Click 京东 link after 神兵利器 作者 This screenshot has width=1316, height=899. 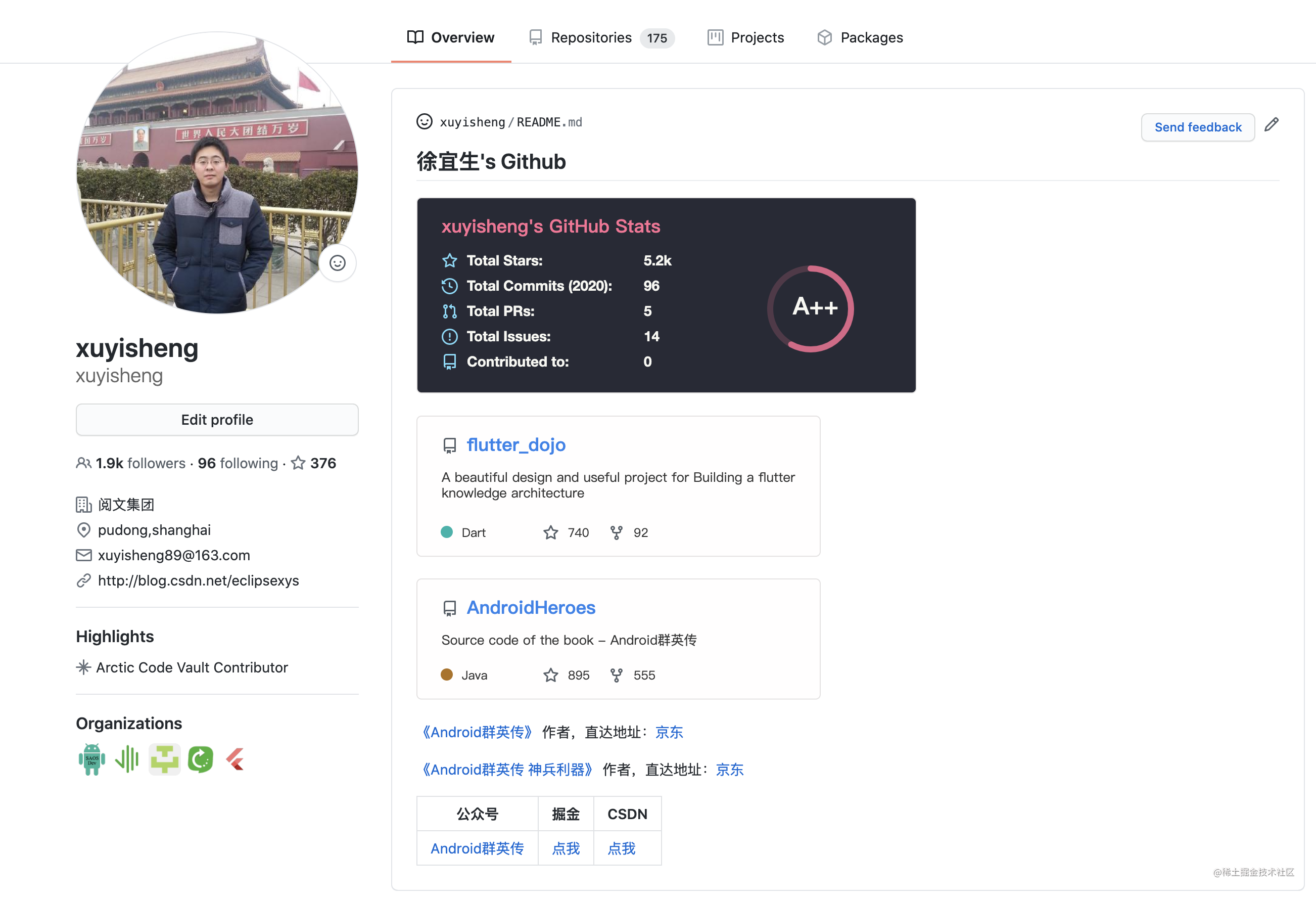[729, 770]
